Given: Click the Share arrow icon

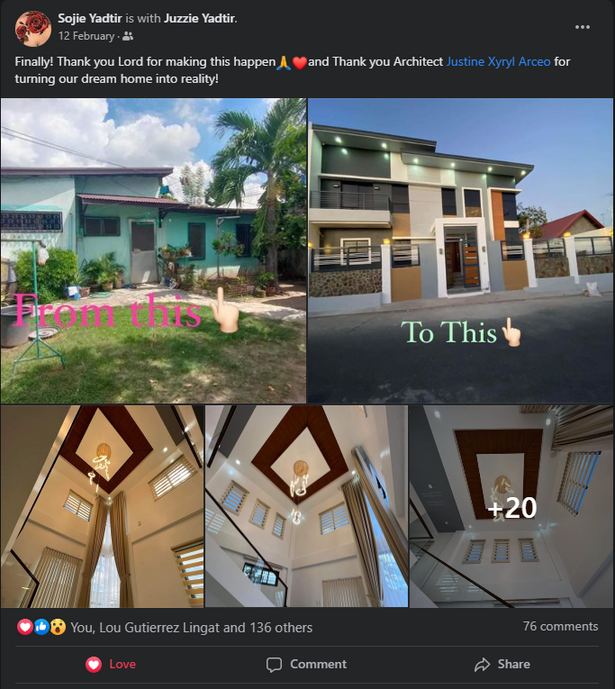Looking at the screenshot, I should (x=482, y=664).
